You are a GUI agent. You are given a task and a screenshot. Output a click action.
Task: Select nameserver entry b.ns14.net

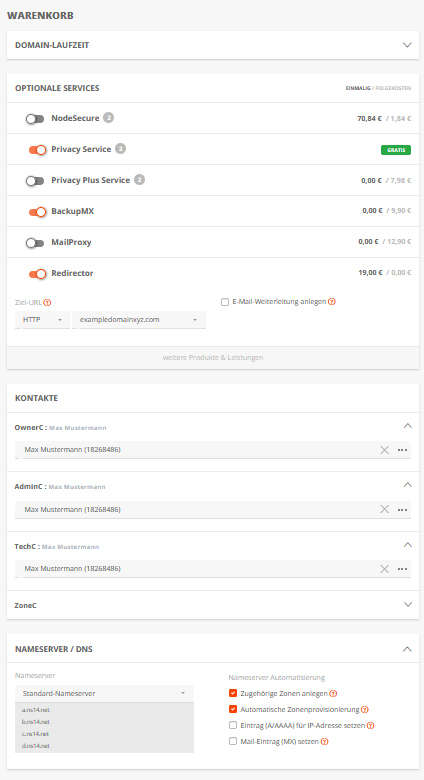point(36,722)
